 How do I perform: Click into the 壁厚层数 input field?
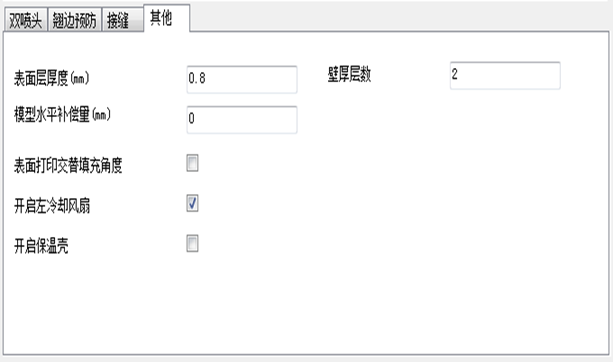505,75
